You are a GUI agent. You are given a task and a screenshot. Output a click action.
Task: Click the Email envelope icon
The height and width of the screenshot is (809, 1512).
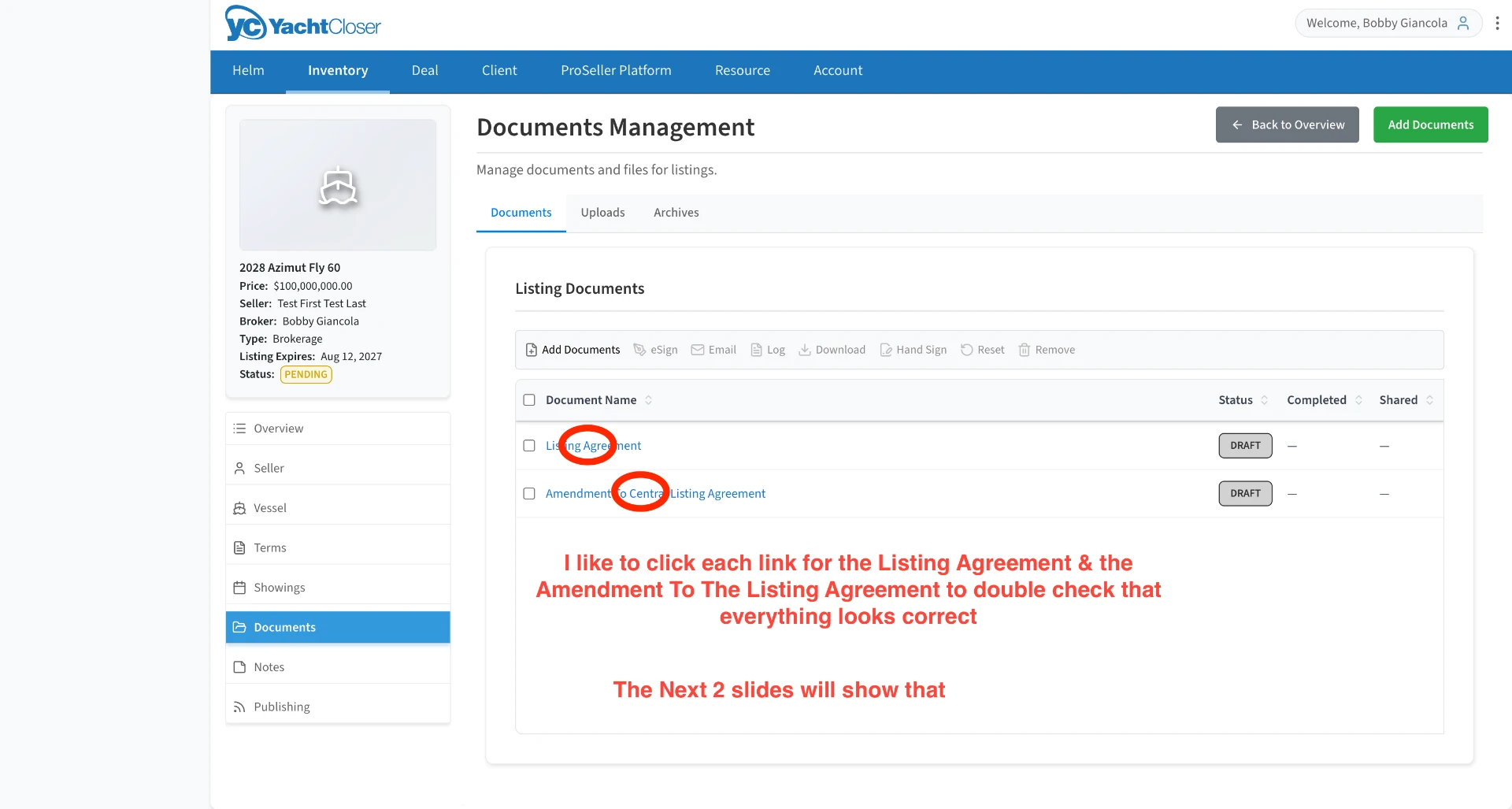(698, 350)
